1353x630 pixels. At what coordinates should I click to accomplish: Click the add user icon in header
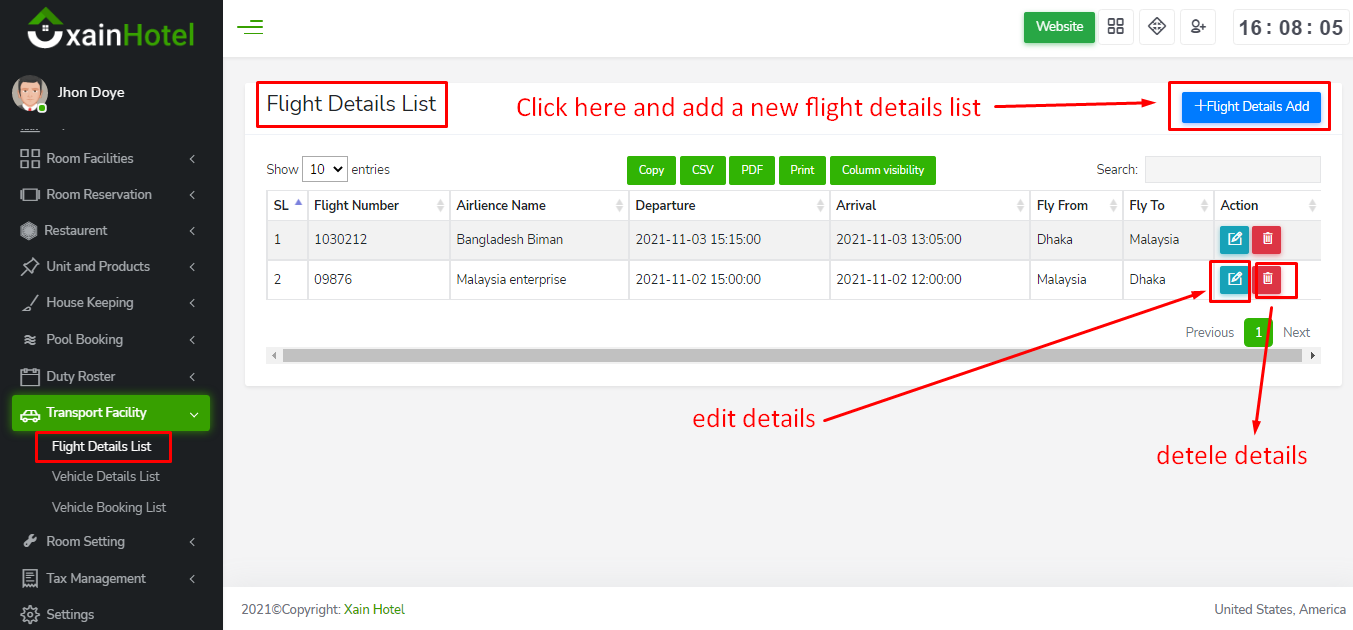point(1197,27)
